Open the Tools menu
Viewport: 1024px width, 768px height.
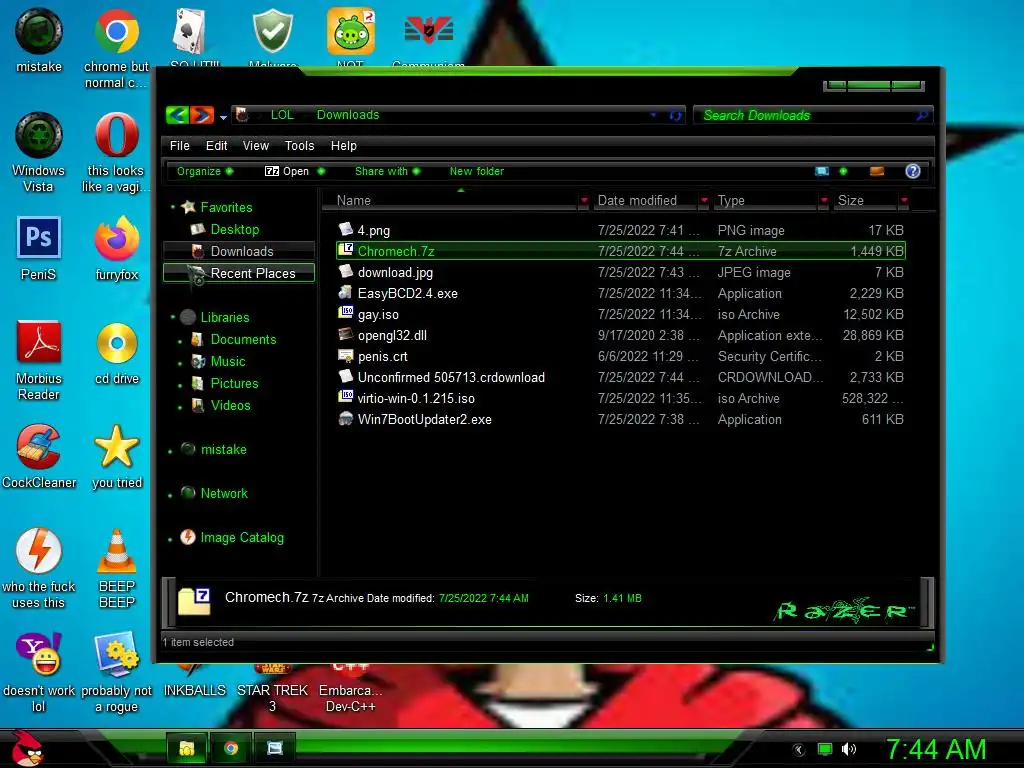299,146
